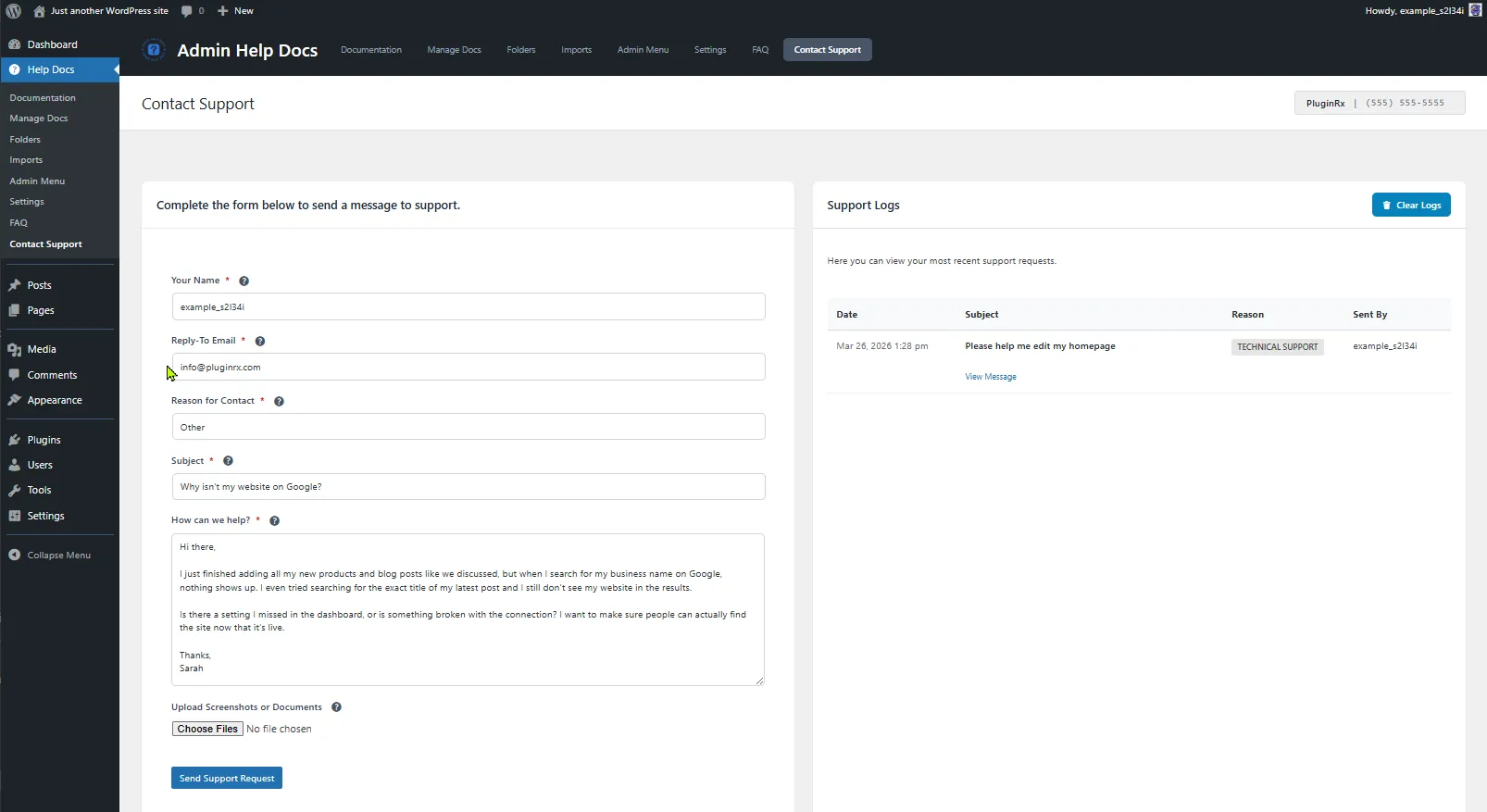This screenshot has width=1487, height=812.
Task: Click the Admin Help Docs logo icon
Action: click(154, 50)
